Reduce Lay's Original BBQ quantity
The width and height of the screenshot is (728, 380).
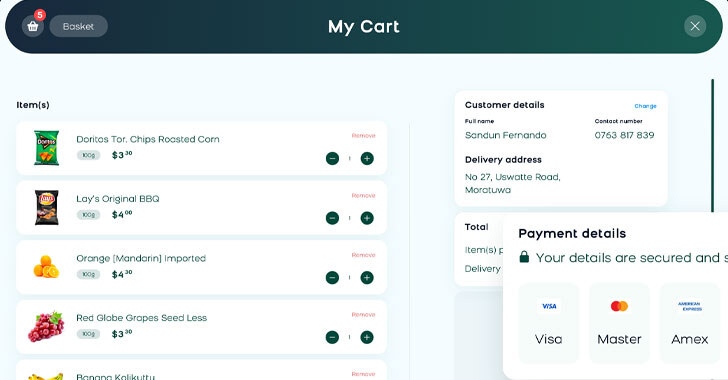[332, 218]
